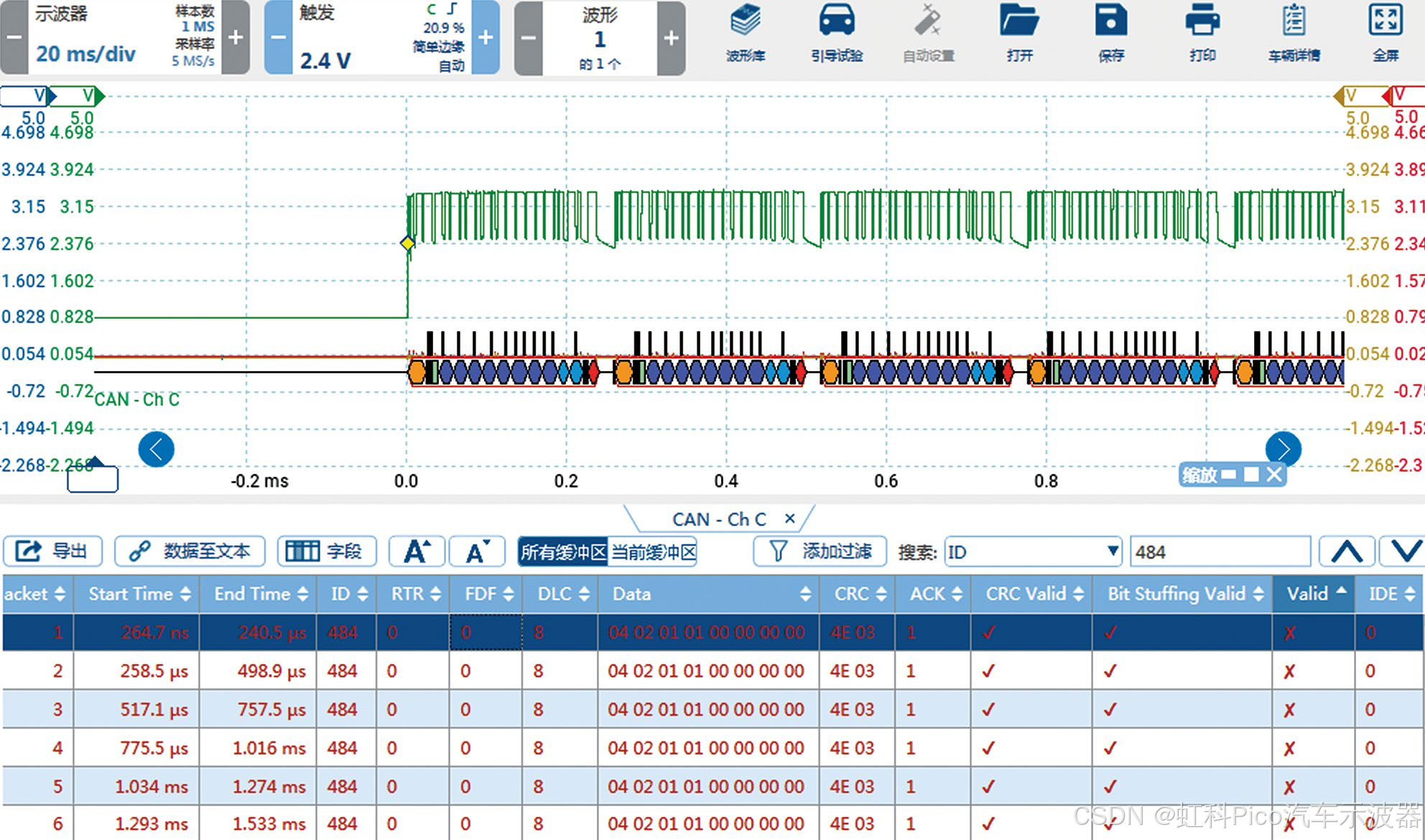The image size is (1425, 840).
Task: Click the Export button
Action: click(x=53, y=551)
